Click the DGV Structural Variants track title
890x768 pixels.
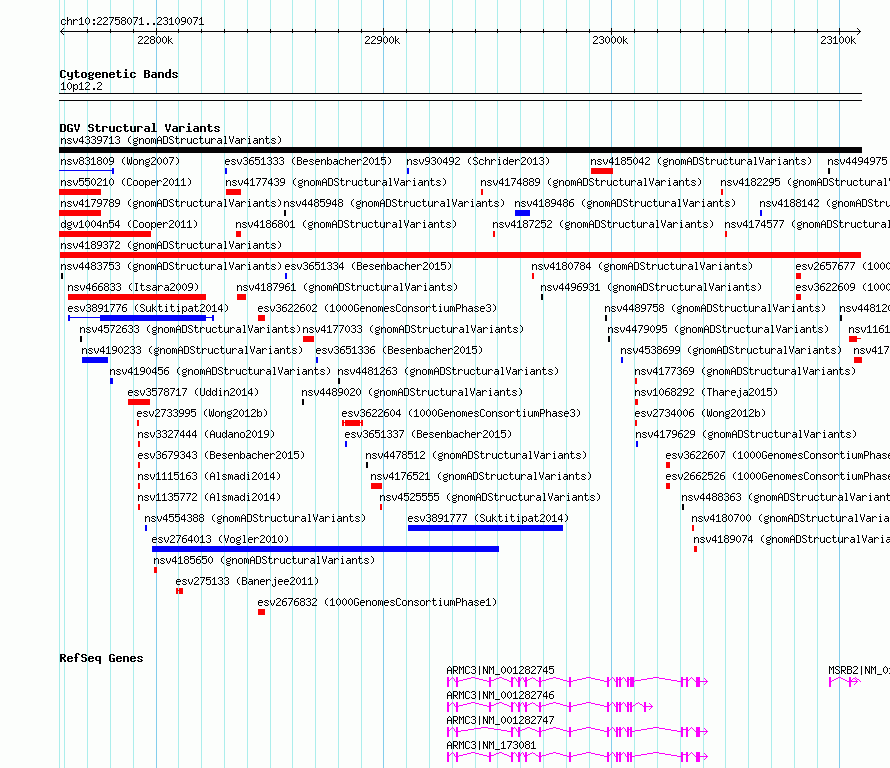[140, 128]
